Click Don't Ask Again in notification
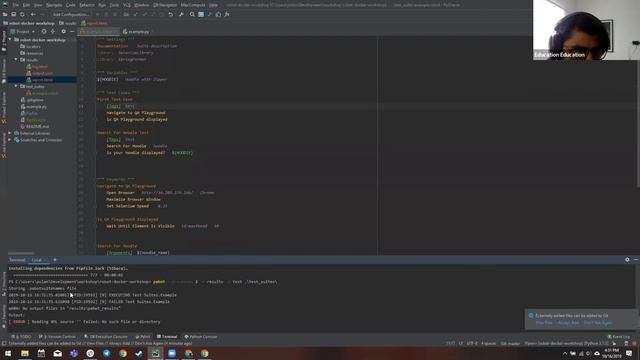This screenshot has height=360, width=640. pyautogui.click(x=598, y=323)
